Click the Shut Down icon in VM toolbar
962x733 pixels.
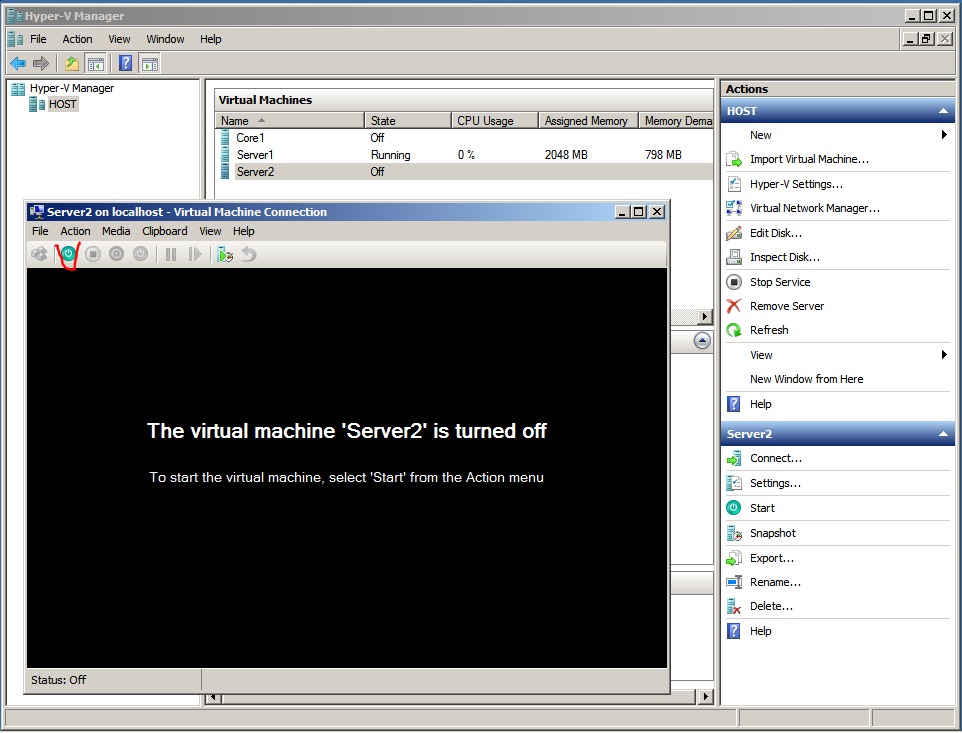click(x=117, y=254)
